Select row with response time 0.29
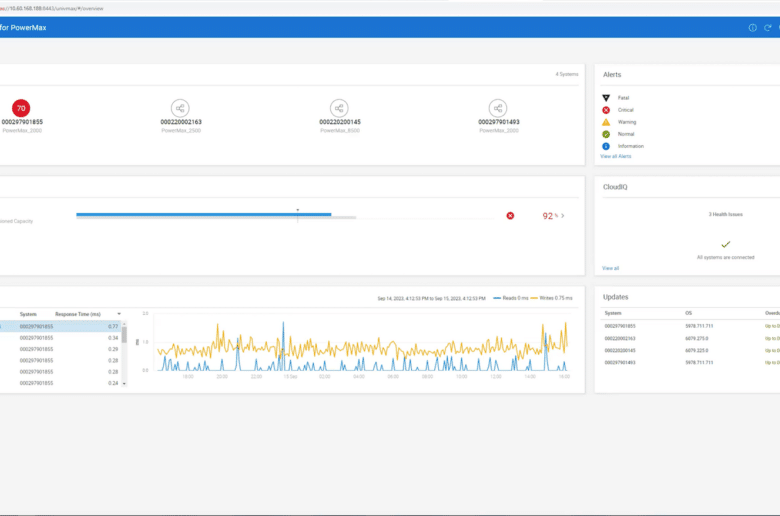 click(60, 349)
